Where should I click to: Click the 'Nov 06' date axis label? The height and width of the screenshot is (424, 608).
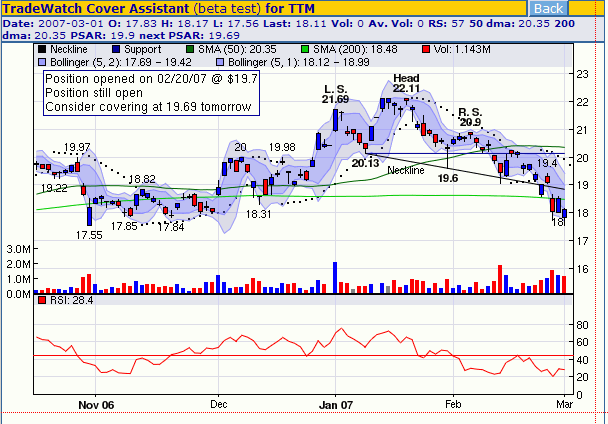click(x=96, y=405)
